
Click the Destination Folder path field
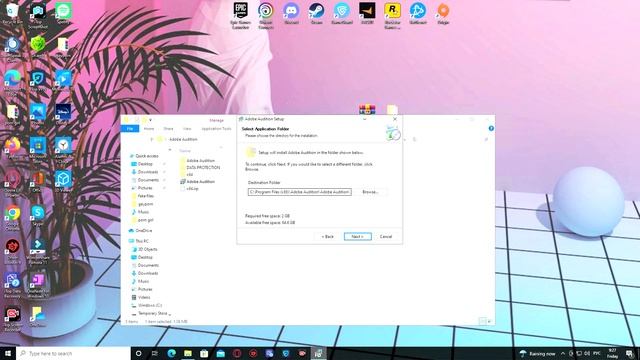[x=300, y=192]
